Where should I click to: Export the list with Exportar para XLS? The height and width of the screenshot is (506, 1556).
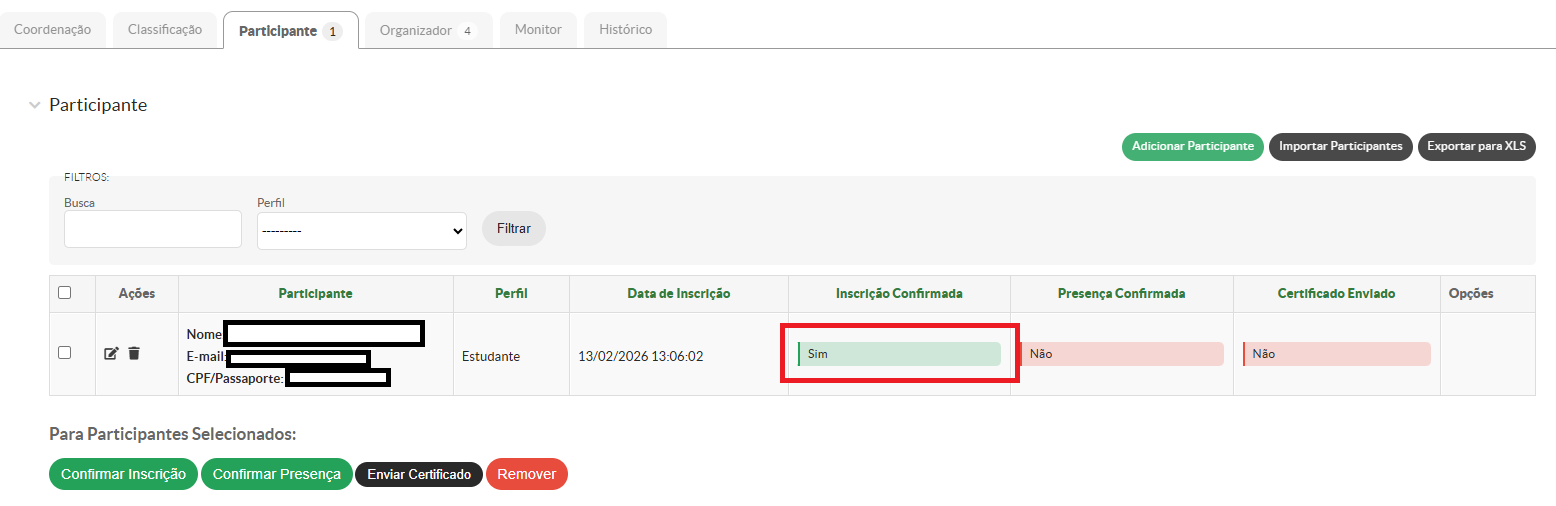[x=1476, y=146]
